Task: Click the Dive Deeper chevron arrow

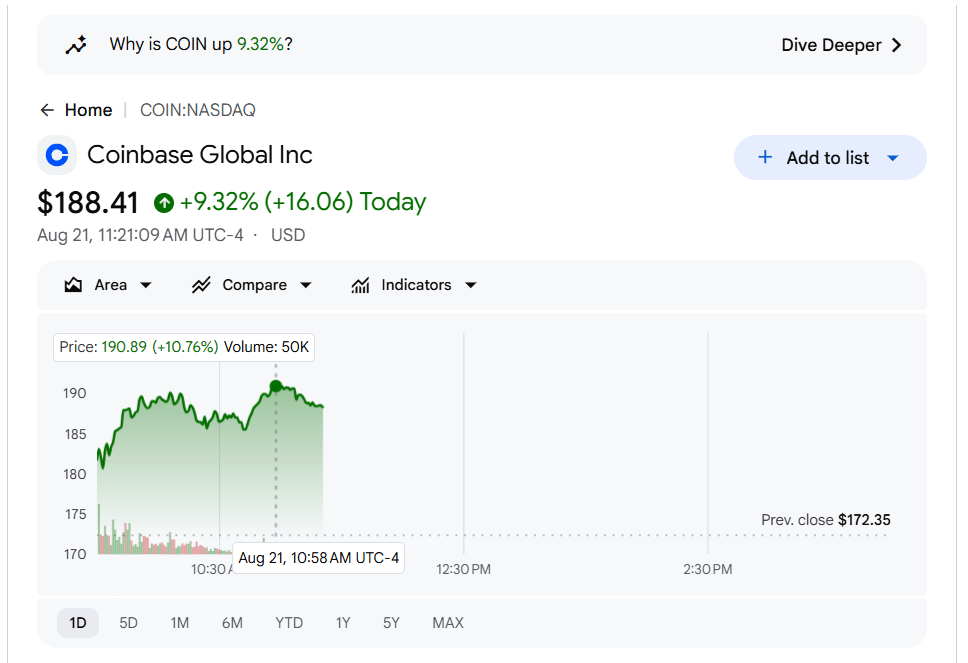Action: [x=896, y=45]
